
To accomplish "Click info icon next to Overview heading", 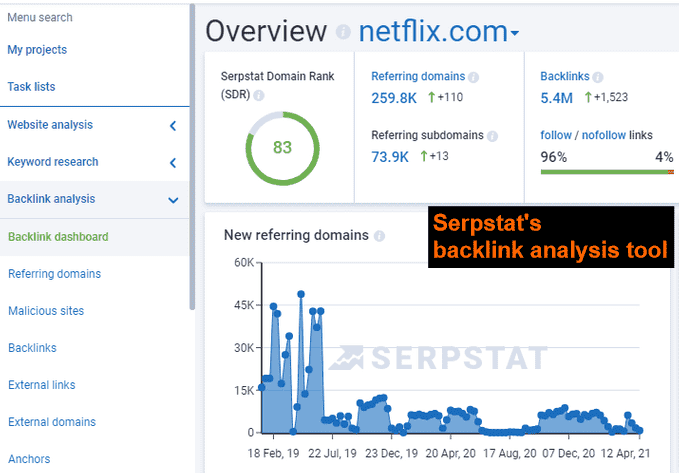I will (x=343, y=33).
